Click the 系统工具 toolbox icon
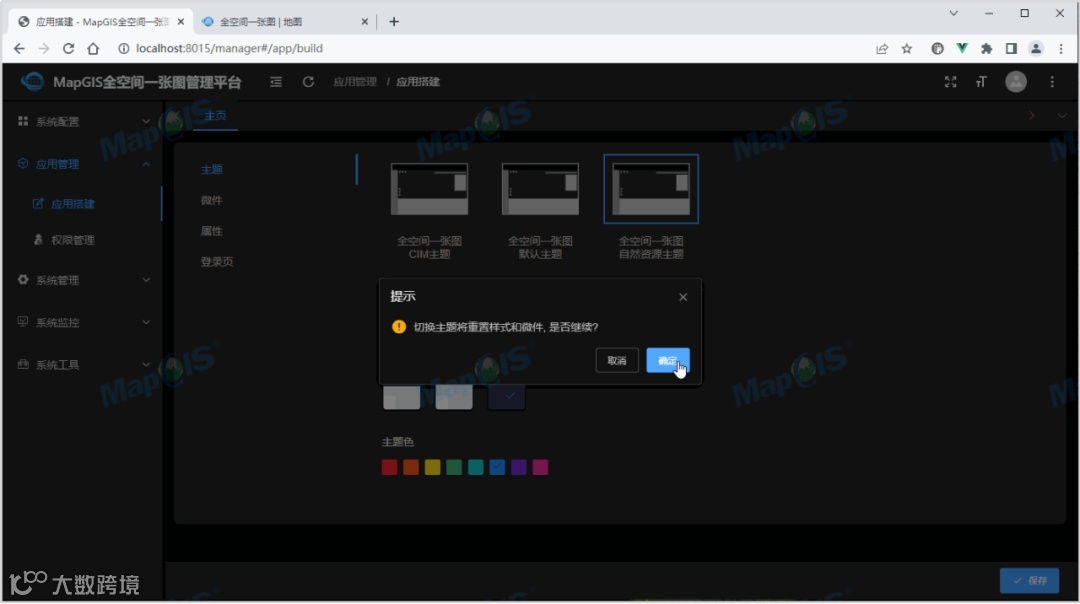 click(23, 364)
